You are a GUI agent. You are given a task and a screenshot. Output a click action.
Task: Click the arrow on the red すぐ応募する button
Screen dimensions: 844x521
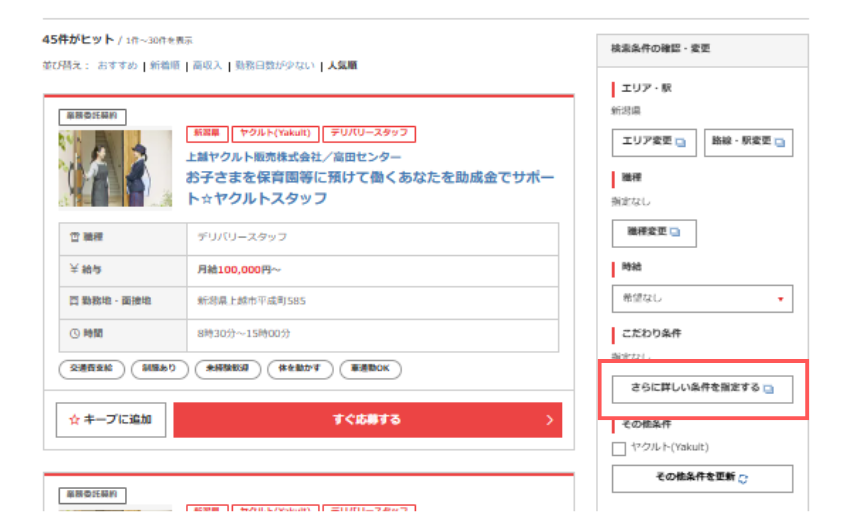(x=549, y=420)
